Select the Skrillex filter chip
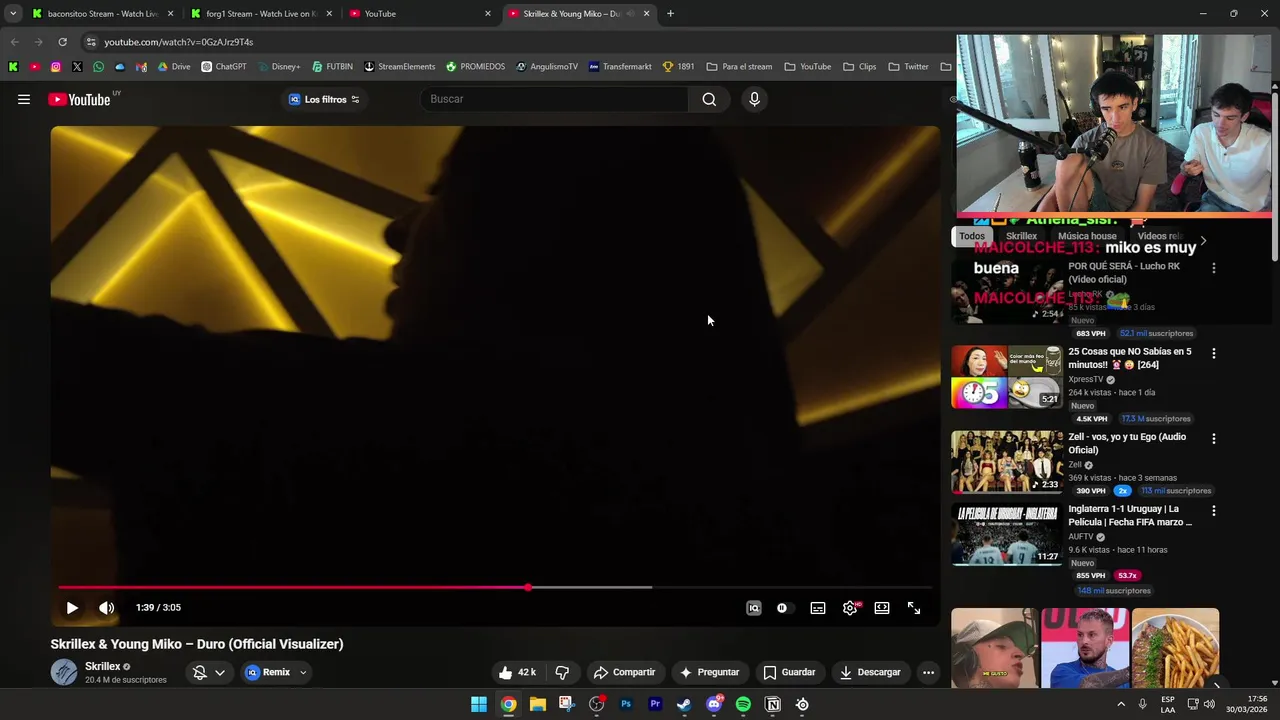Image resolution: width=1280 pixels, height=720 pixels. pyautogui.click(x=1021, y=236)
